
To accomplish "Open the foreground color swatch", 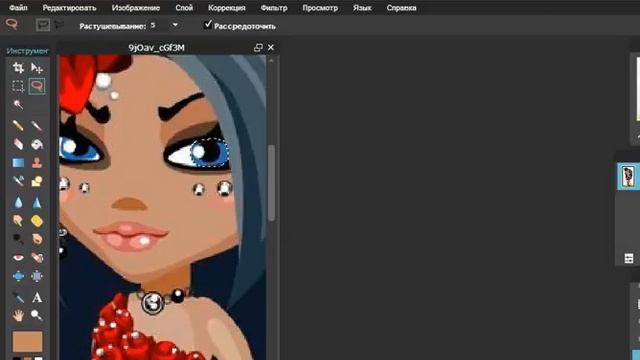I will coord(27,342).
